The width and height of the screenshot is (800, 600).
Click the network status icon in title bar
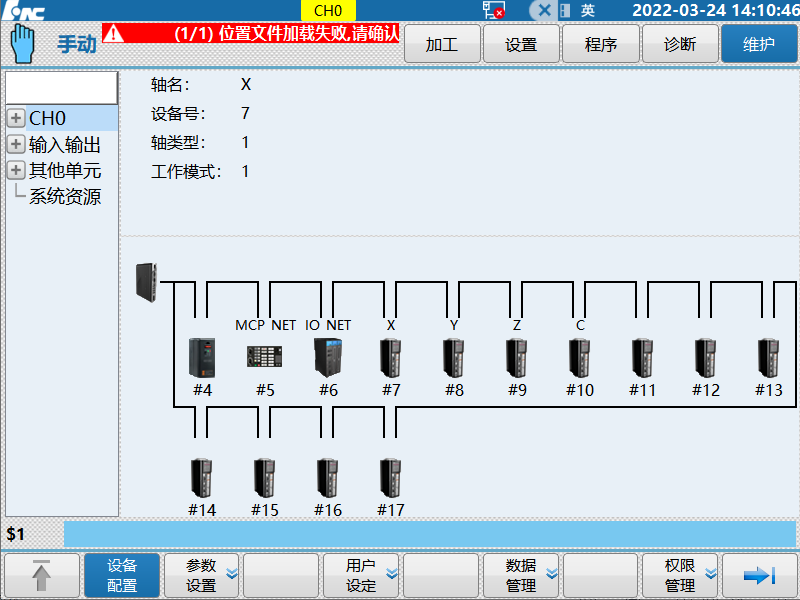[490, 10]
